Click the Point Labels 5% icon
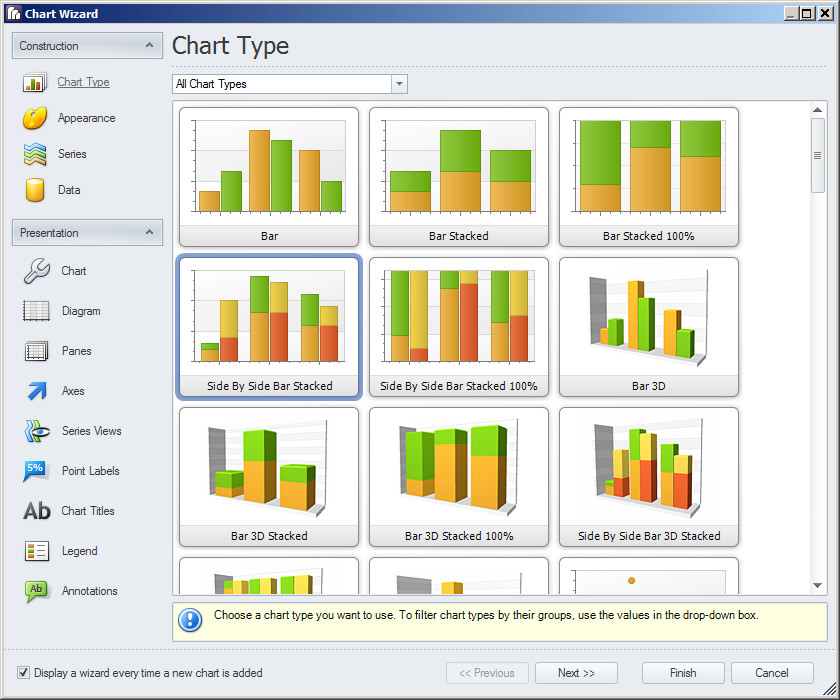 [35, 471]
